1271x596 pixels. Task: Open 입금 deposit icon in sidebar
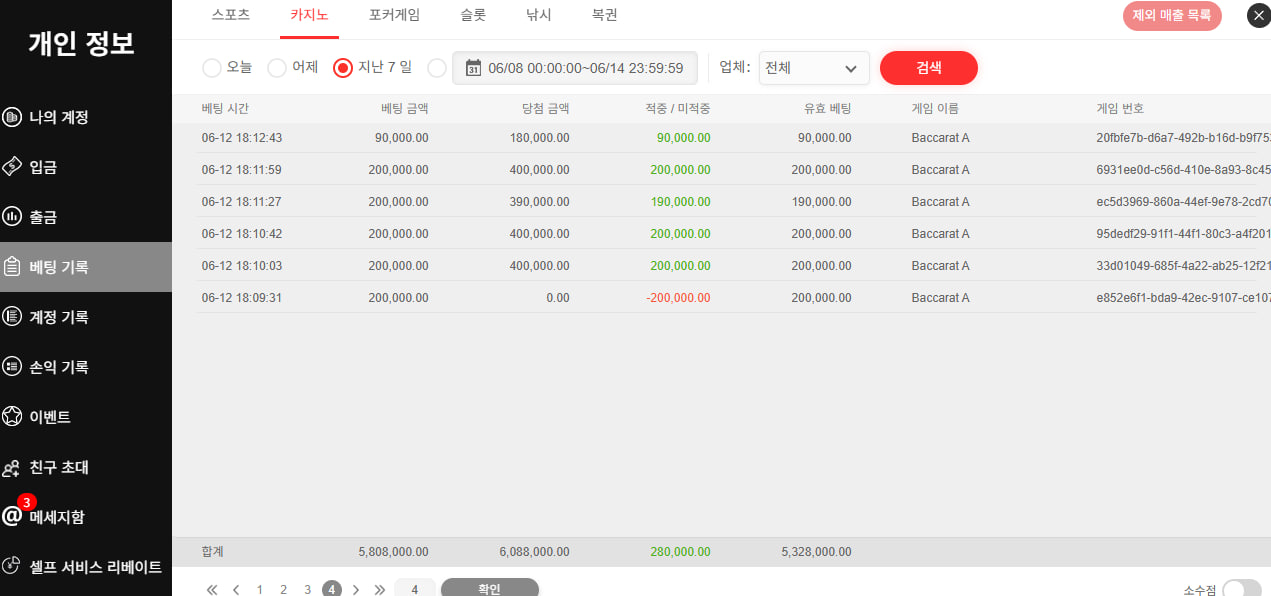(x=13, y=167)
